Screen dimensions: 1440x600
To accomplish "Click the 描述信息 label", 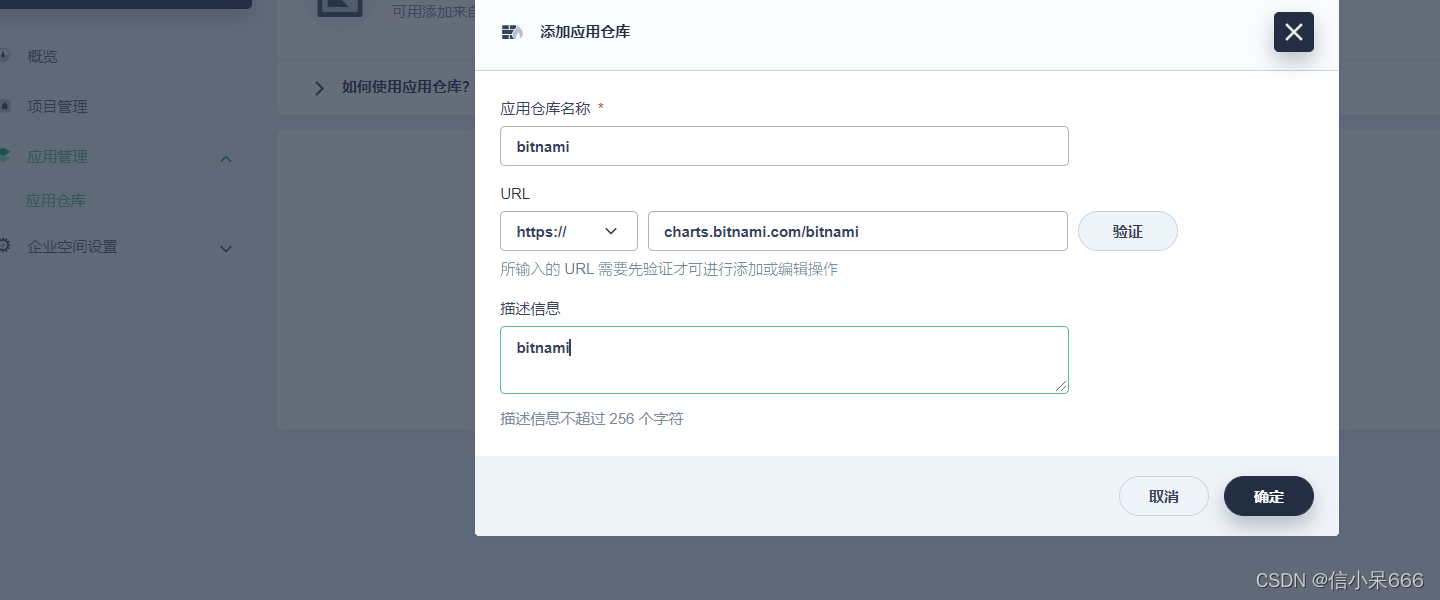I will coord(530,308).
